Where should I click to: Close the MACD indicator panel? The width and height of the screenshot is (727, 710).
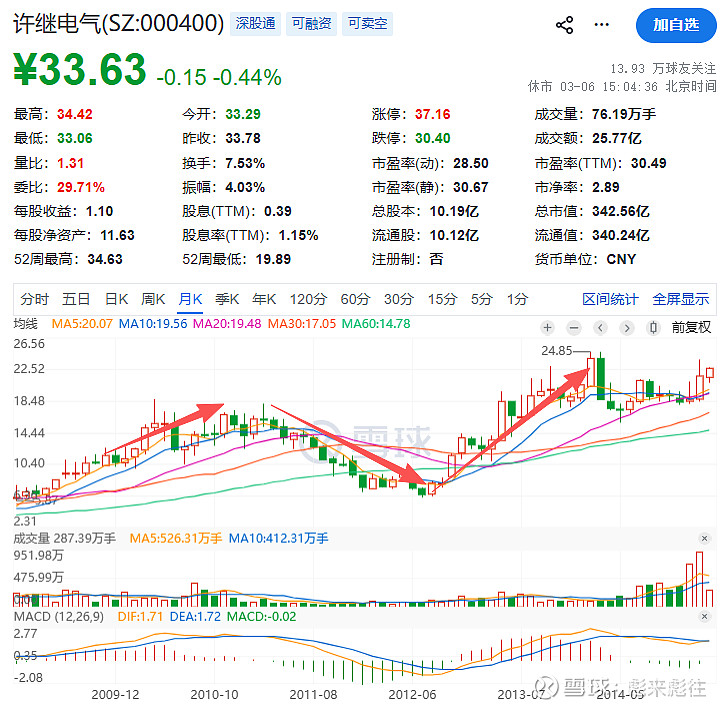tap(704, 616)
